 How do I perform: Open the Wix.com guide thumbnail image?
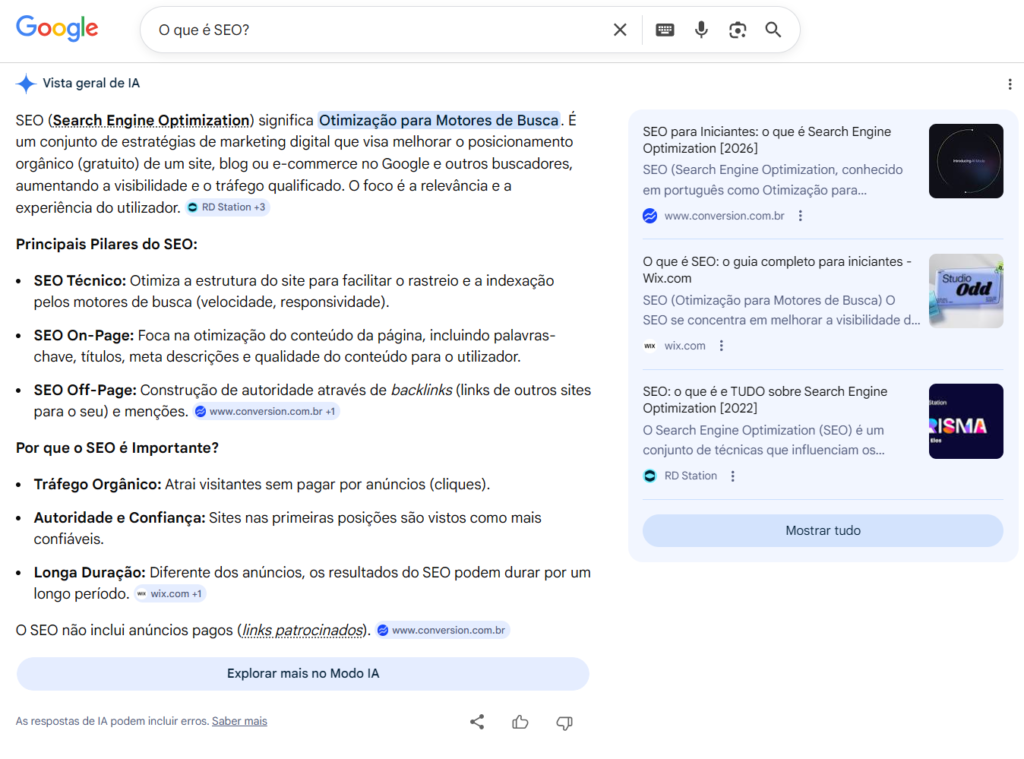(x=965, y=291)
